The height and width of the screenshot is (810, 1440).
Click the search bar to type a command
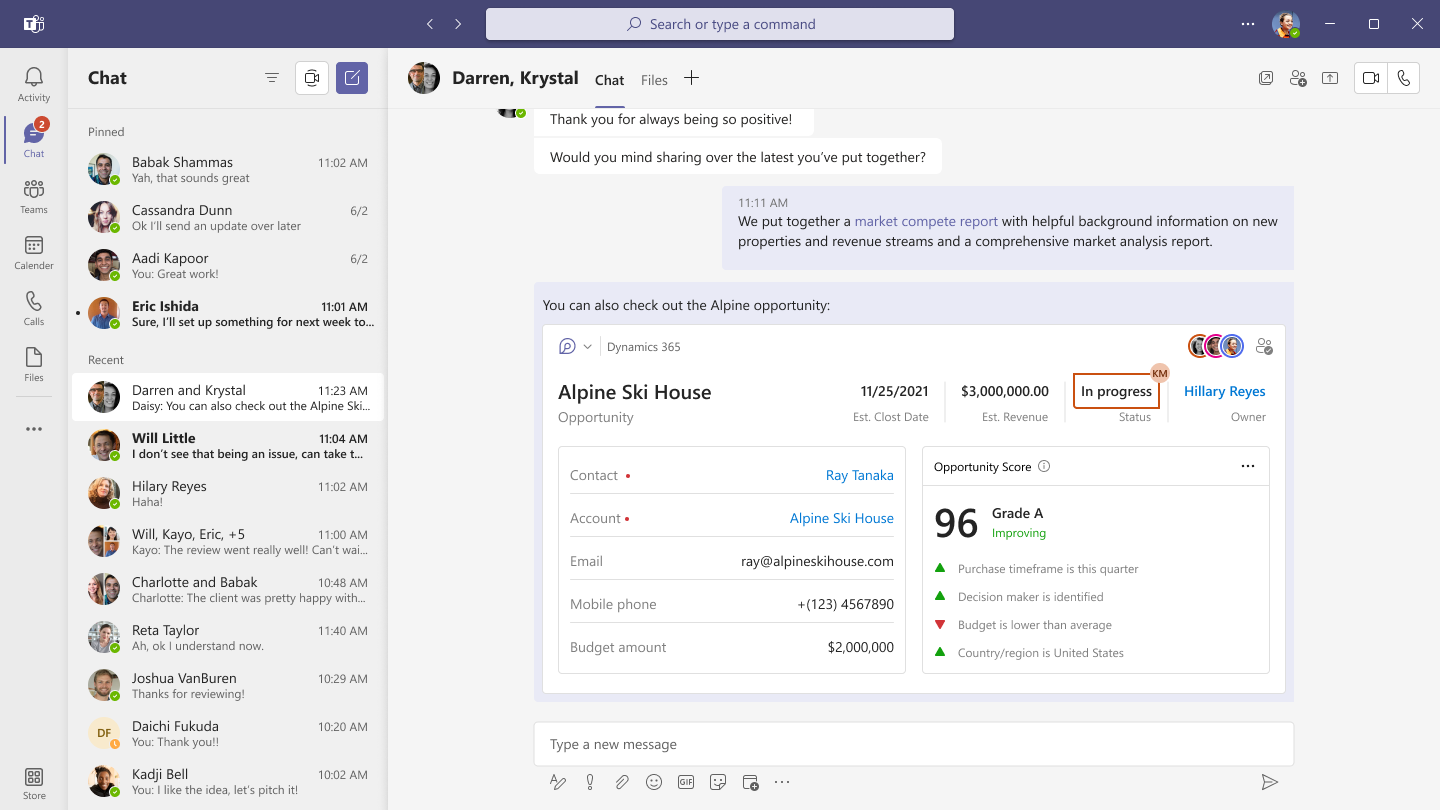[x=719, y=23]
